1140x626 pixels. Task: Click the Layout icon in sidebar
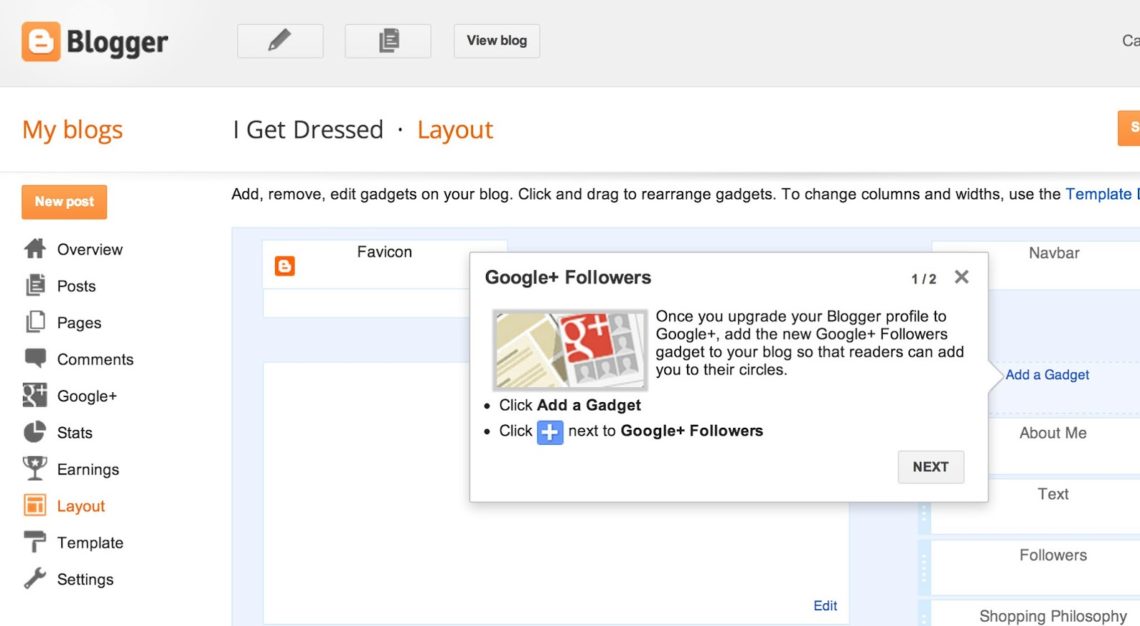35,505
